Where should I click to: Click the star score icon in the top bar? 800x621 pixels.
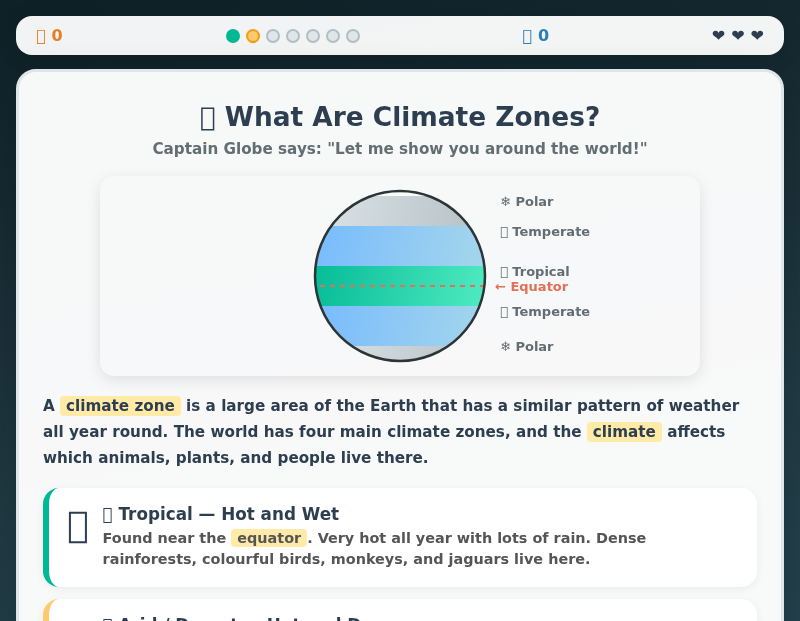tap(40, 35)
